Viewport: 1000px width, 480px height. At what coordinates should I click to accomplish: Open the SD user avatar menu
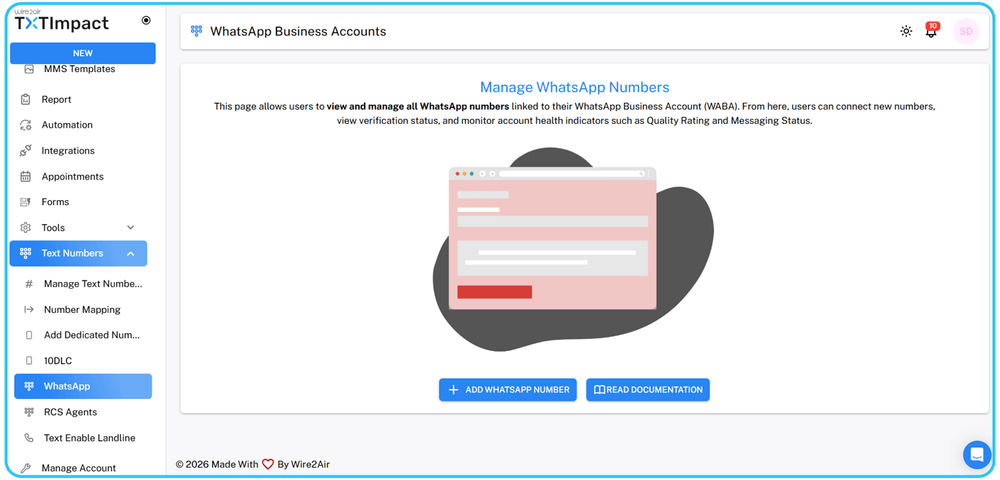click(x=966, y=31)
